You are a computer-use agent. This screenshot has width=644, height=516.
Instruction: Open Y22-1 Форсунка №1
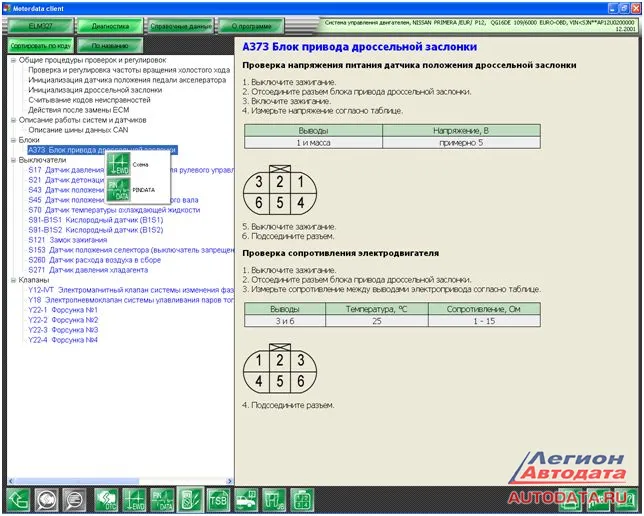point(63,310)
